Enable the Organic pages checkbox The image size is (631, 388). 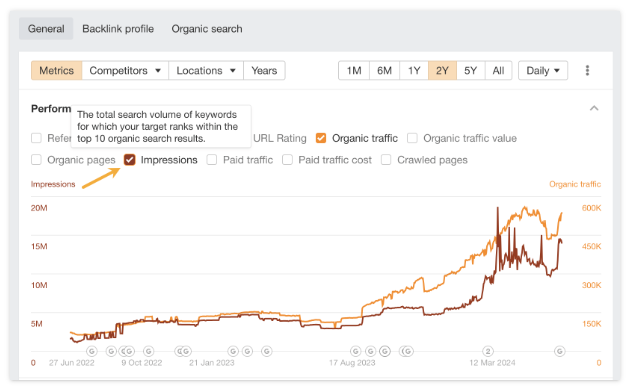click(36, 160)
